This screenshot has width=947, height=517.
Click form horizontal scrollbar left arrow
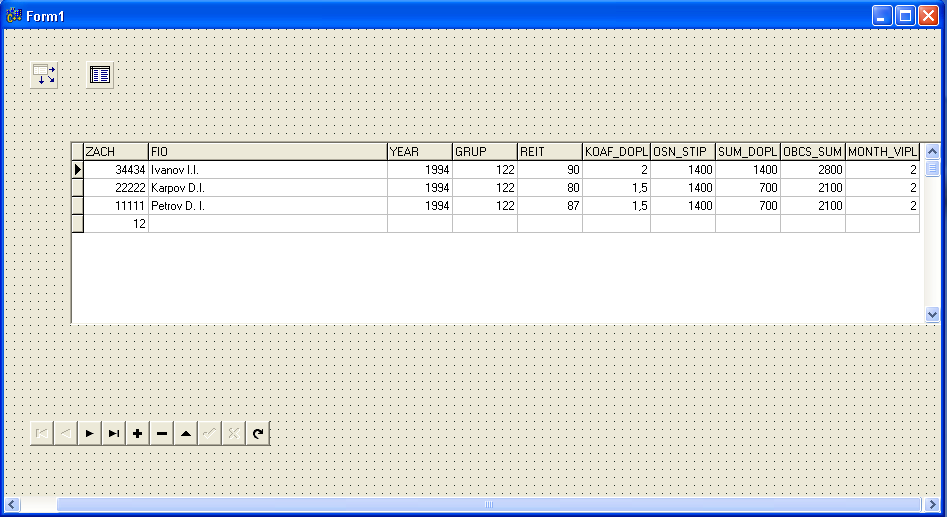click(x=12, y=504)
